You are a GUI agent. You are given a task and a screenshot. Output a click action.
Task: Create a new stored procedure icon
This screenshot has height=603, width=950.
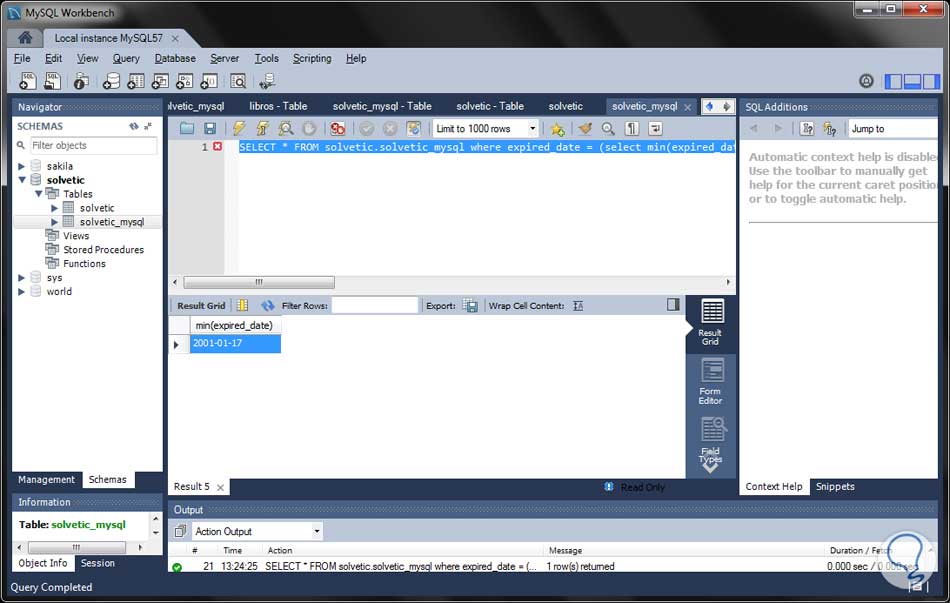pyautogui.click(x=184, y=81)
